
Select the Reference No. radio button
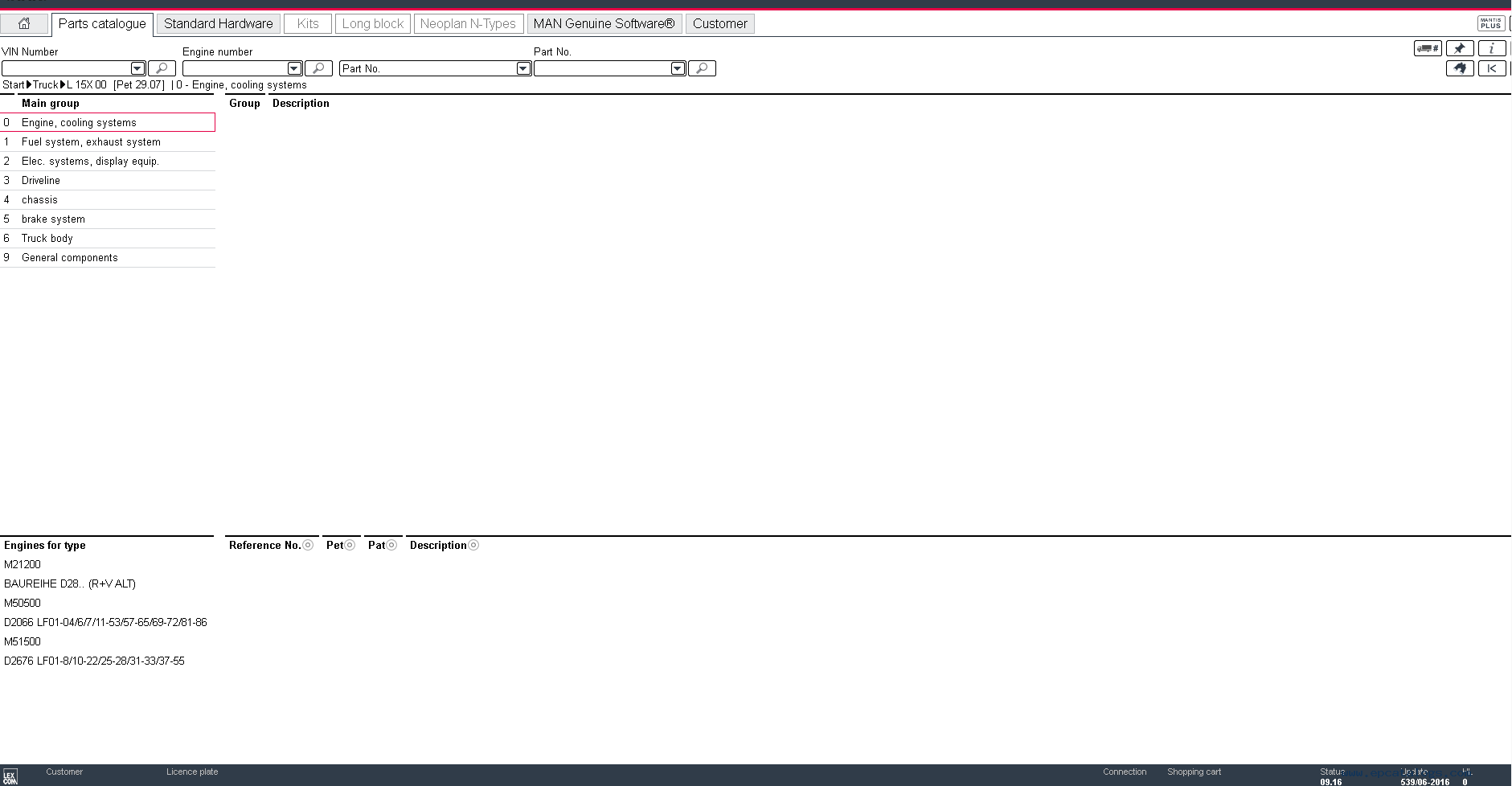308,545
